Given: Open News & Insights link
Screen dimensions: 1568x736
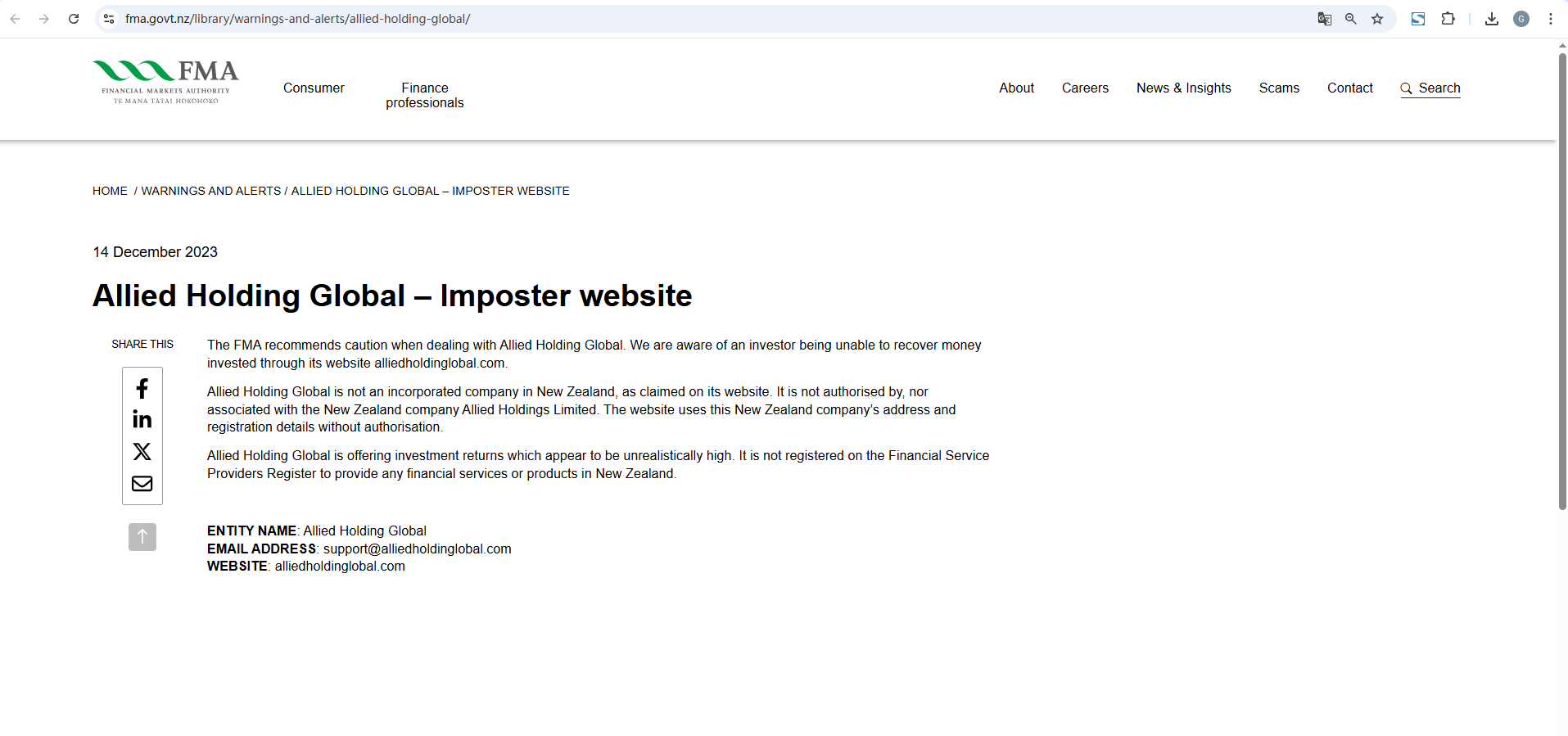Looking at the screenshot, I should click(x=1183, y=88).
